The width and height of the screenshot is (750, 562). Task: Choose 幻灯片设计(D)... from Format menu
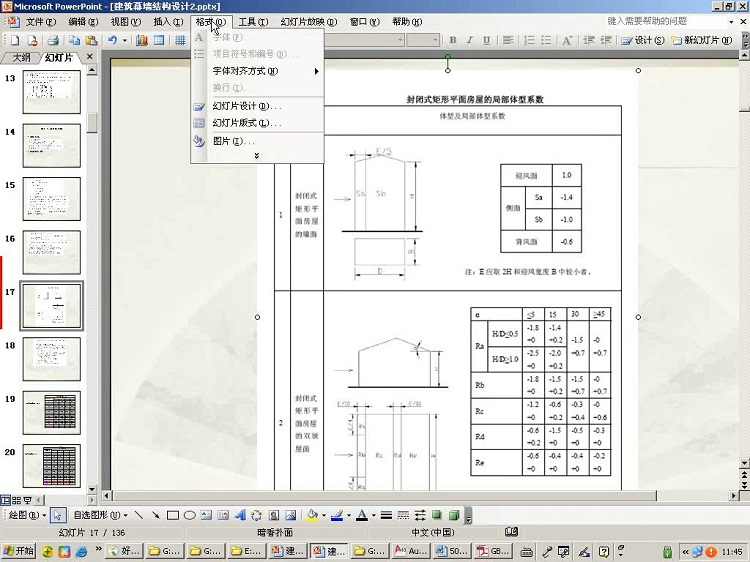pyautogui.click(x=257, y=106)
